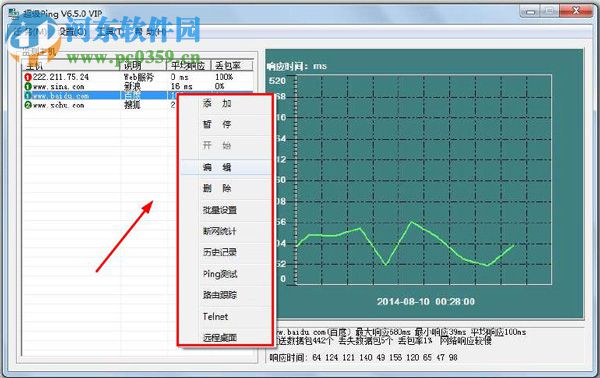Image resolution: width=600 pixels, height=378 pixels.
Task: Select the host row 222.211.75.24
Action: click(138, 77)
